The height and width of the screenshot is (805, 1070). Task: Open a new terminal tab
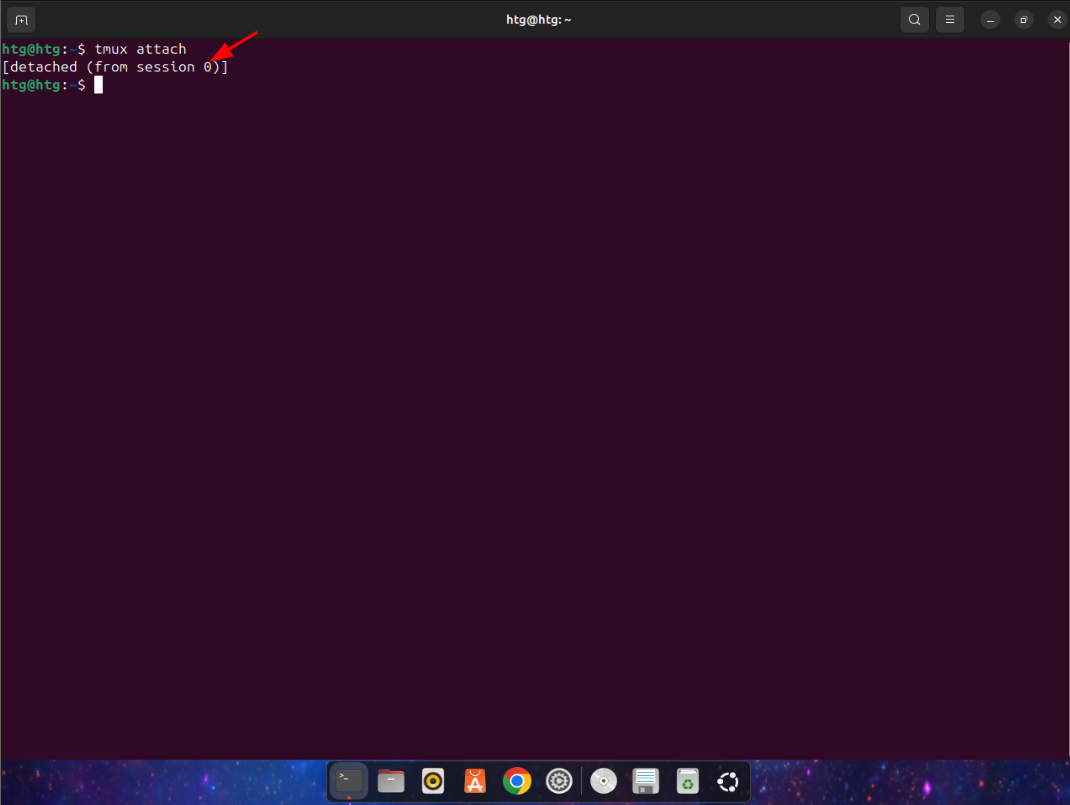tap(21, 20)
